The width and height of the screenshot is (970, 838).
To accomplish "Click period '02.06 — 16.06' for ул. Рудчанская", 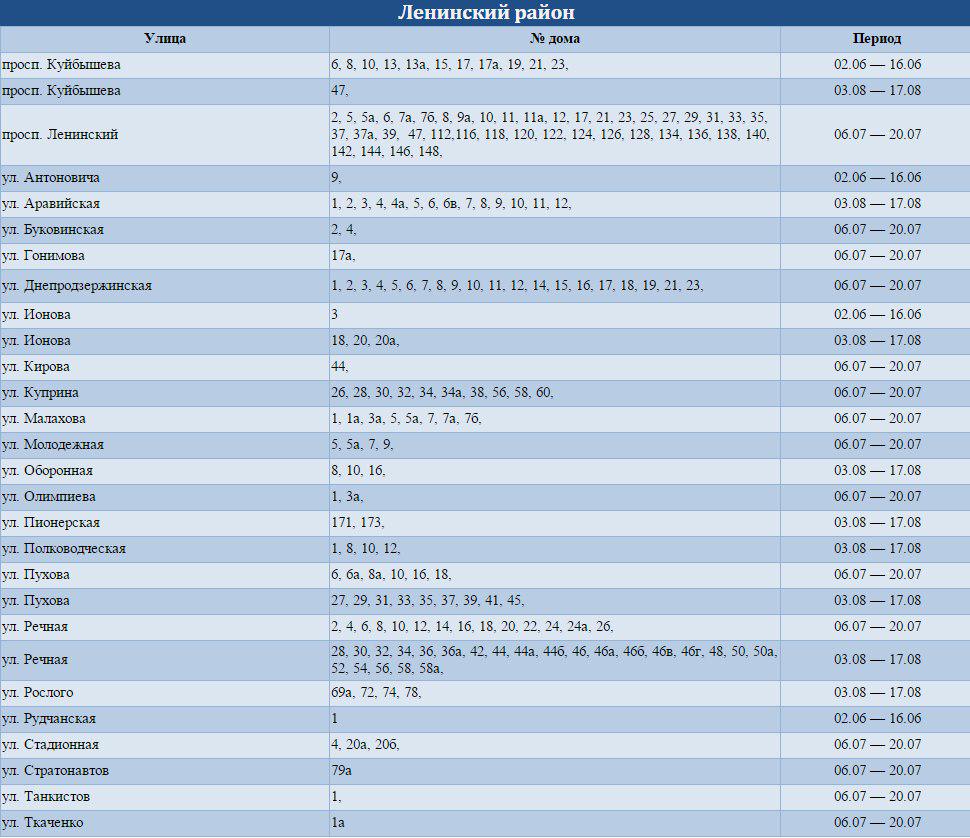I will pyautogui.click(x=877, y=718).
